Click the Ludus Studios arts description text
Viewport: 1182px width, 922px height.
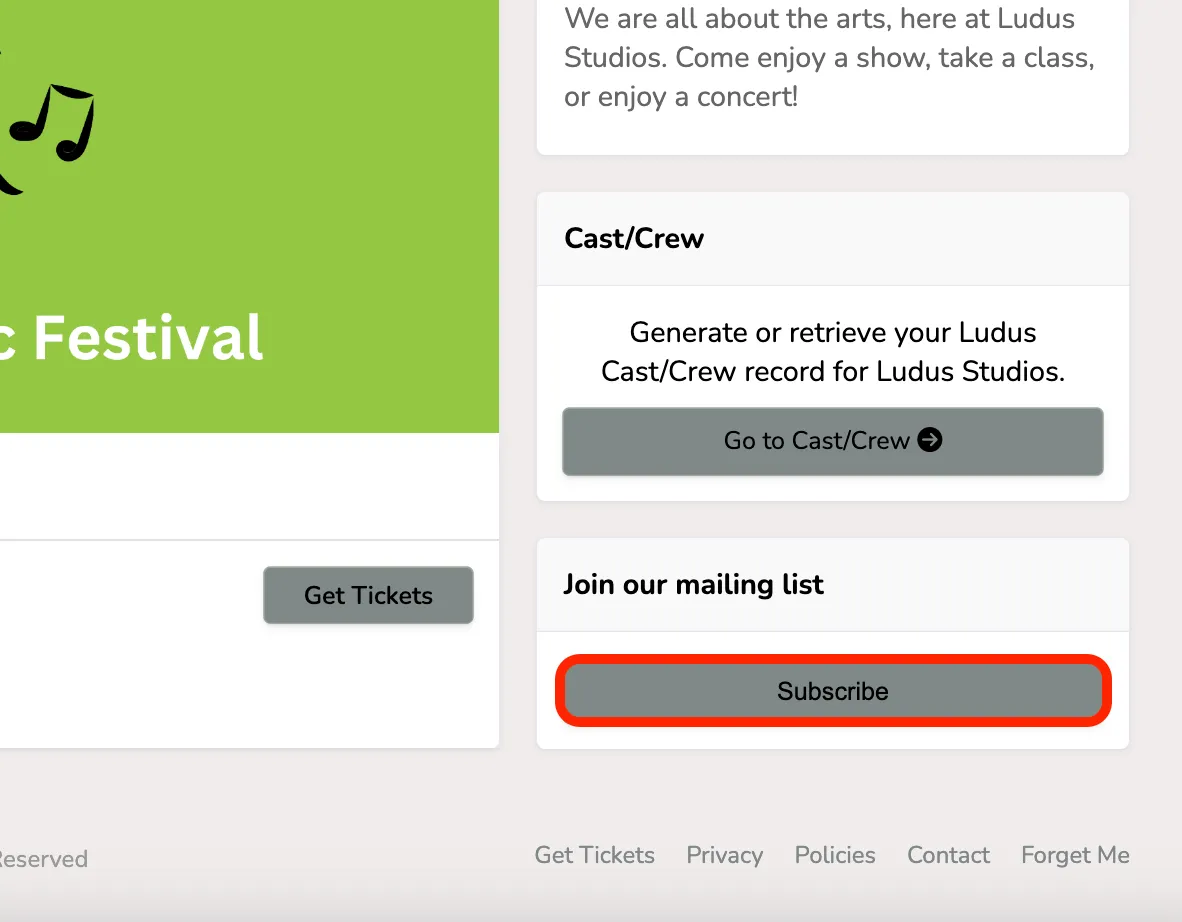pyautogui.click(x=829, y=57)
